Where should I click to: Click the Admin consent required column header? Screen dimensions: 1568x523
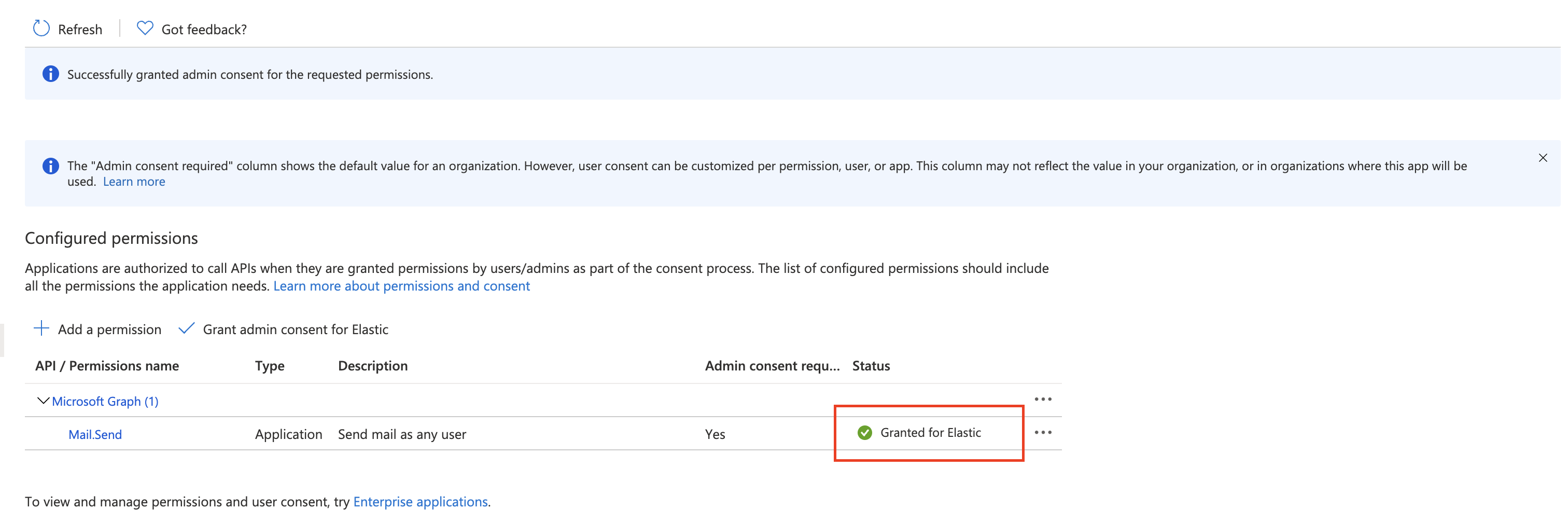point(771,365)
